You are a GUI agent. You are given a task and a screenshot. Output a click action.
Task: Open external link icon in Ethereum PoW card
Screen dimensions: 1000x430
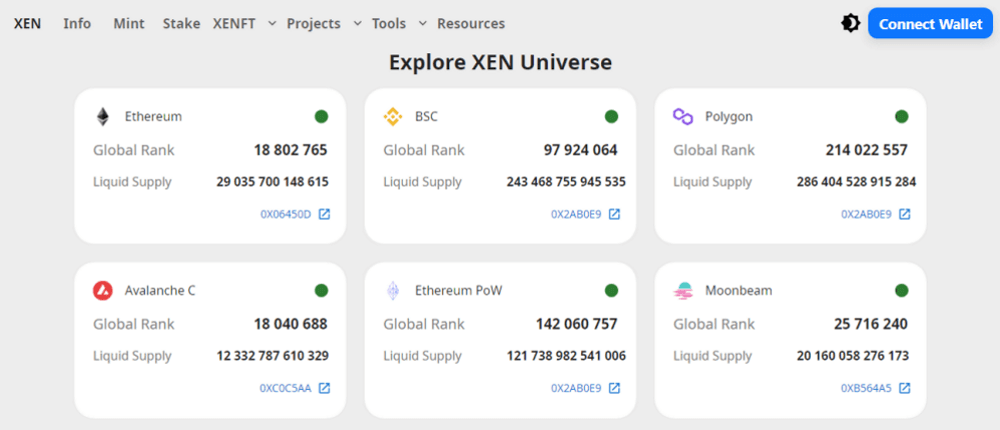614,387
